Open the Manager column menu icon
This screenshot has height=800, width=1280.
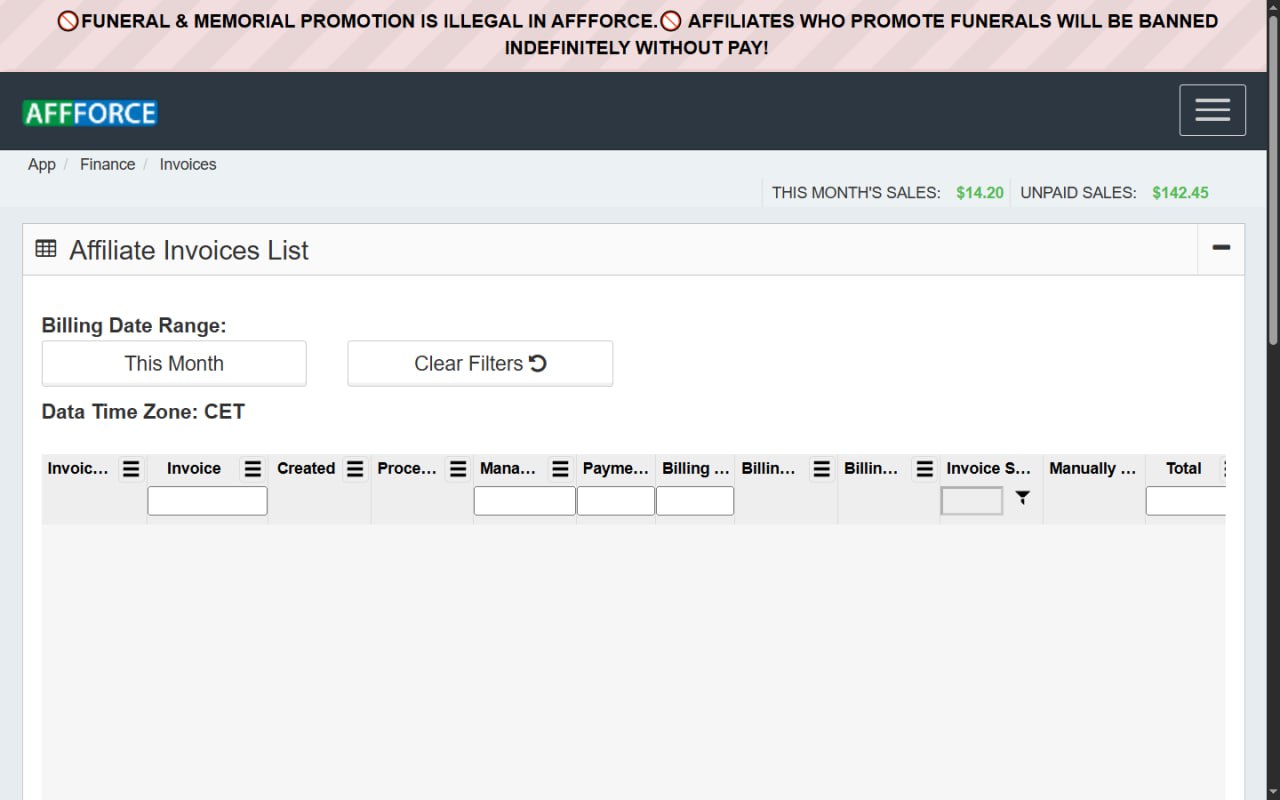tap(561, 469)
